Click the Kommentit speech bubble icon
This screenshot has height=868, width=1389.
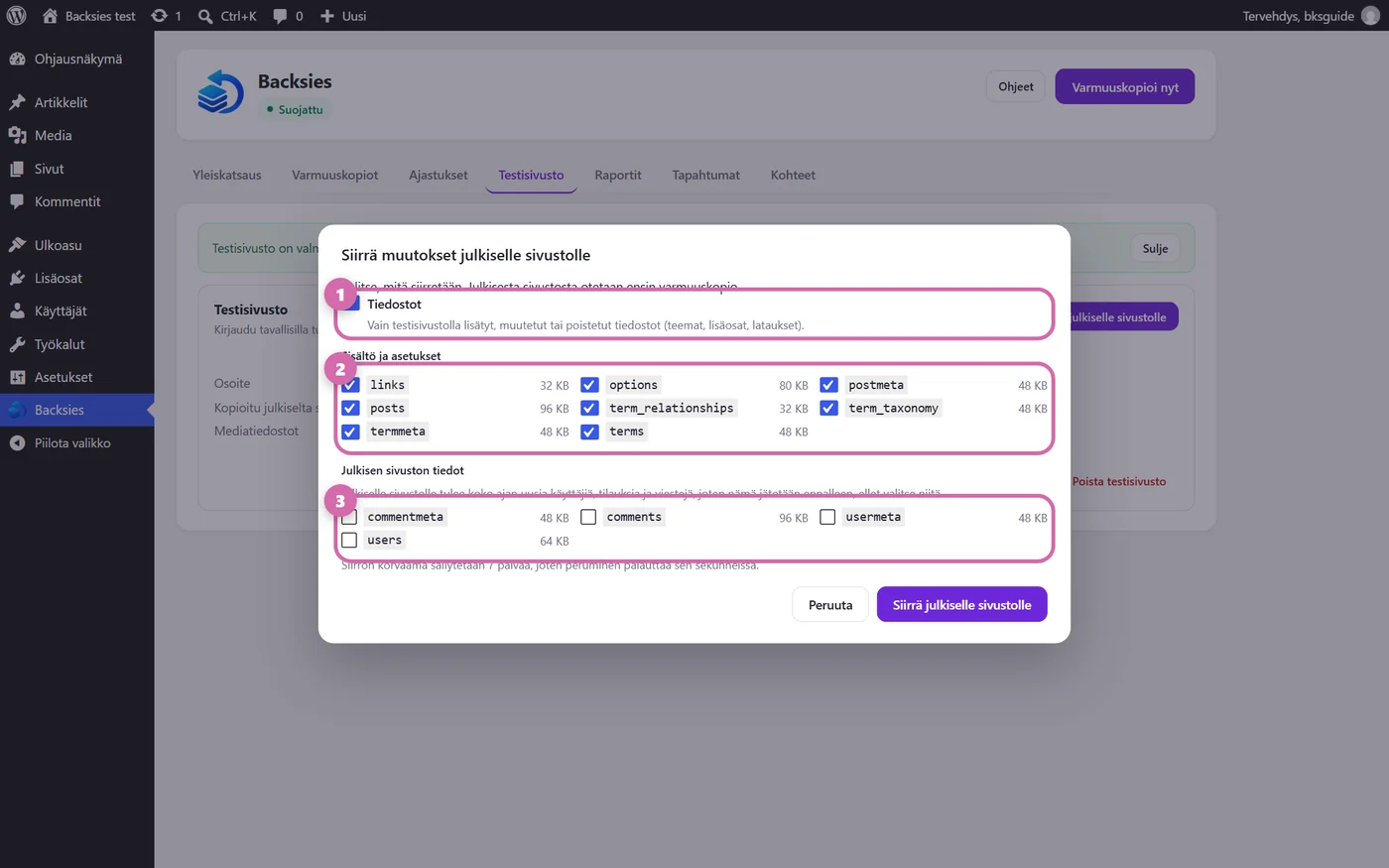(x=17, y=201)
